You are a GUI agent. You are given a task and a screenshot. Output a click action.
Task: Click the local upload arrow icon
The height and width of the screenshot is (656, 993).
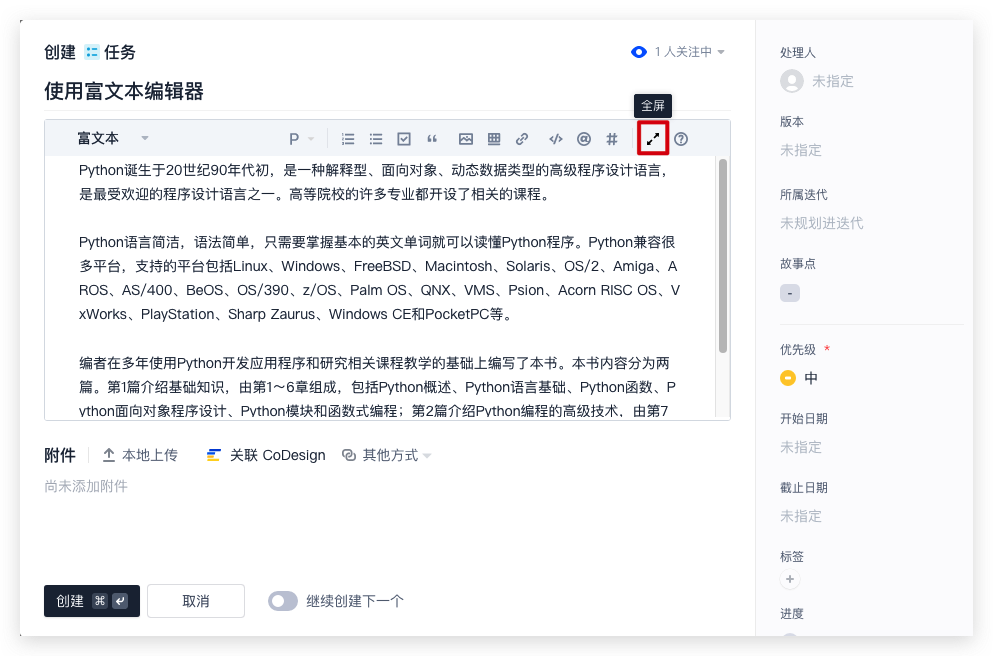[x=109, y=455]
